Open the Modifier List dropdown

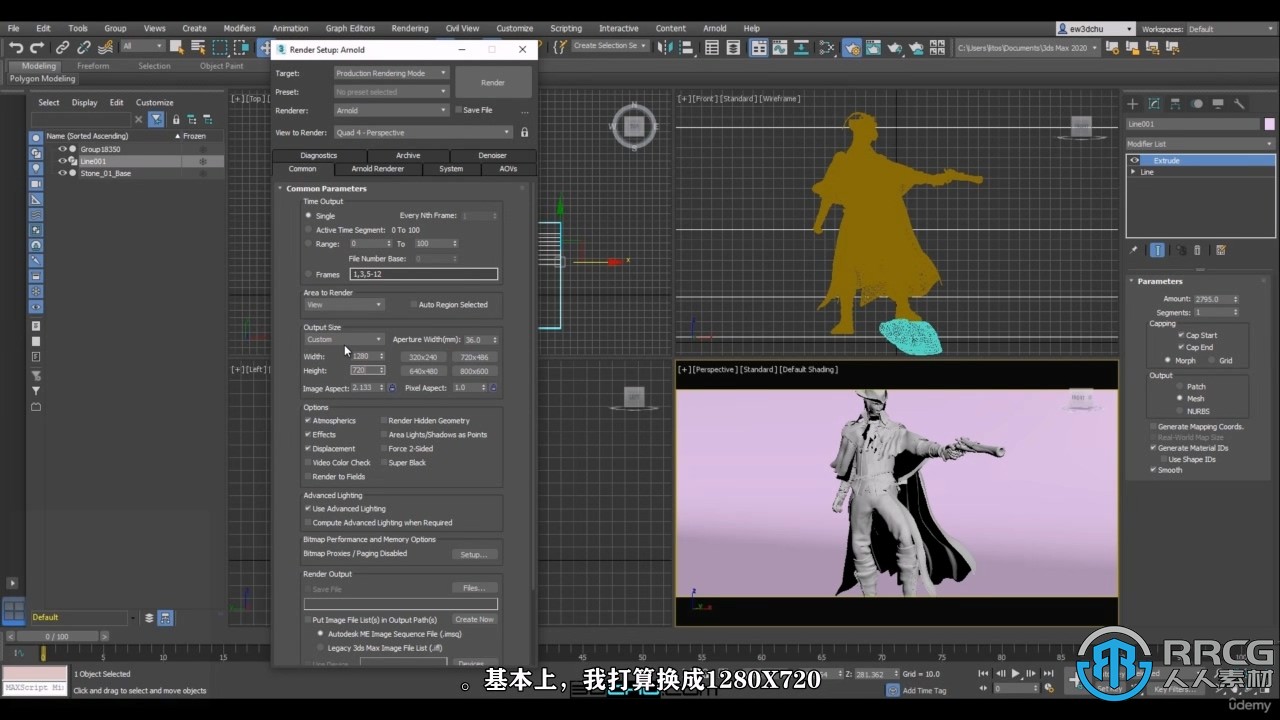pyautogui.click(x=1200, y=144)
